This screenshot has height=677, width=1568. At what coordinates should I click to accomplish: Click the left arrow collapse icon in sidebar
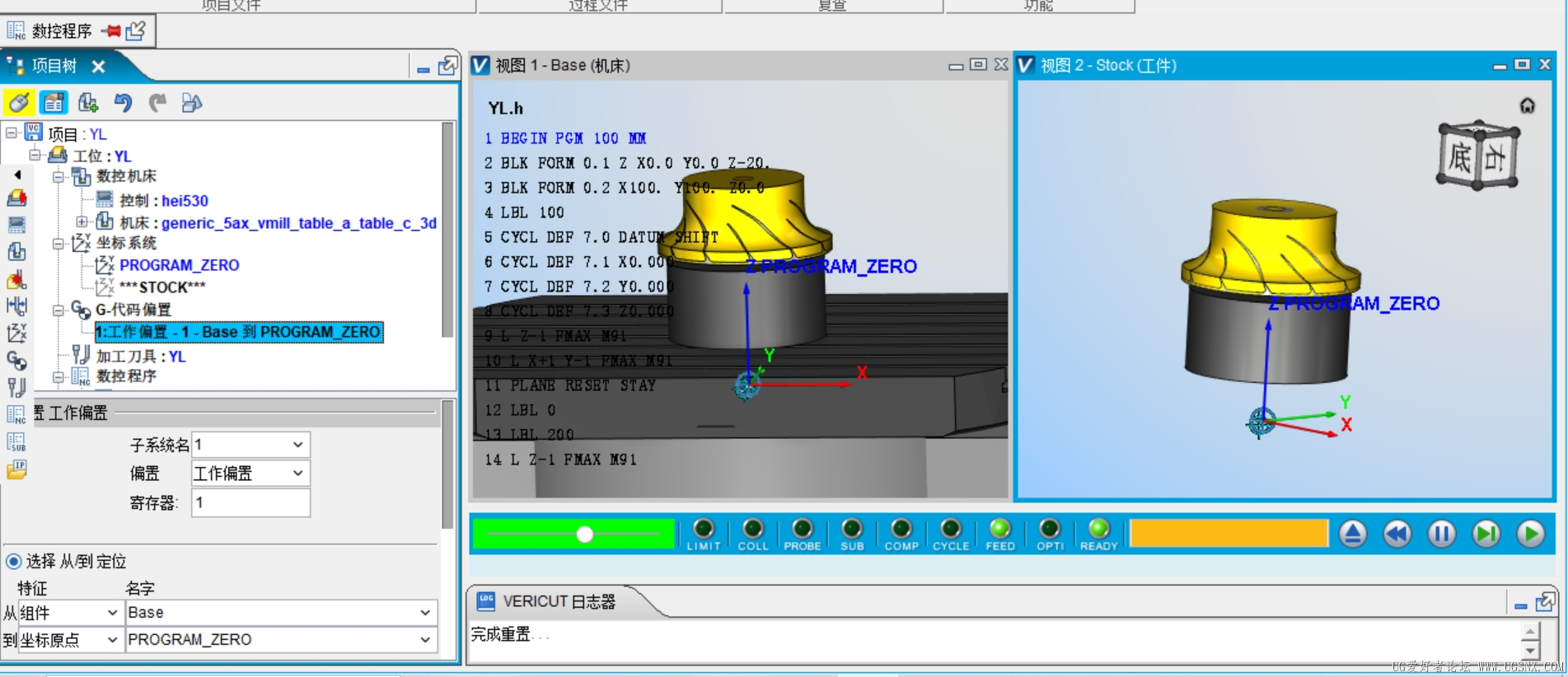pos(17,175)
